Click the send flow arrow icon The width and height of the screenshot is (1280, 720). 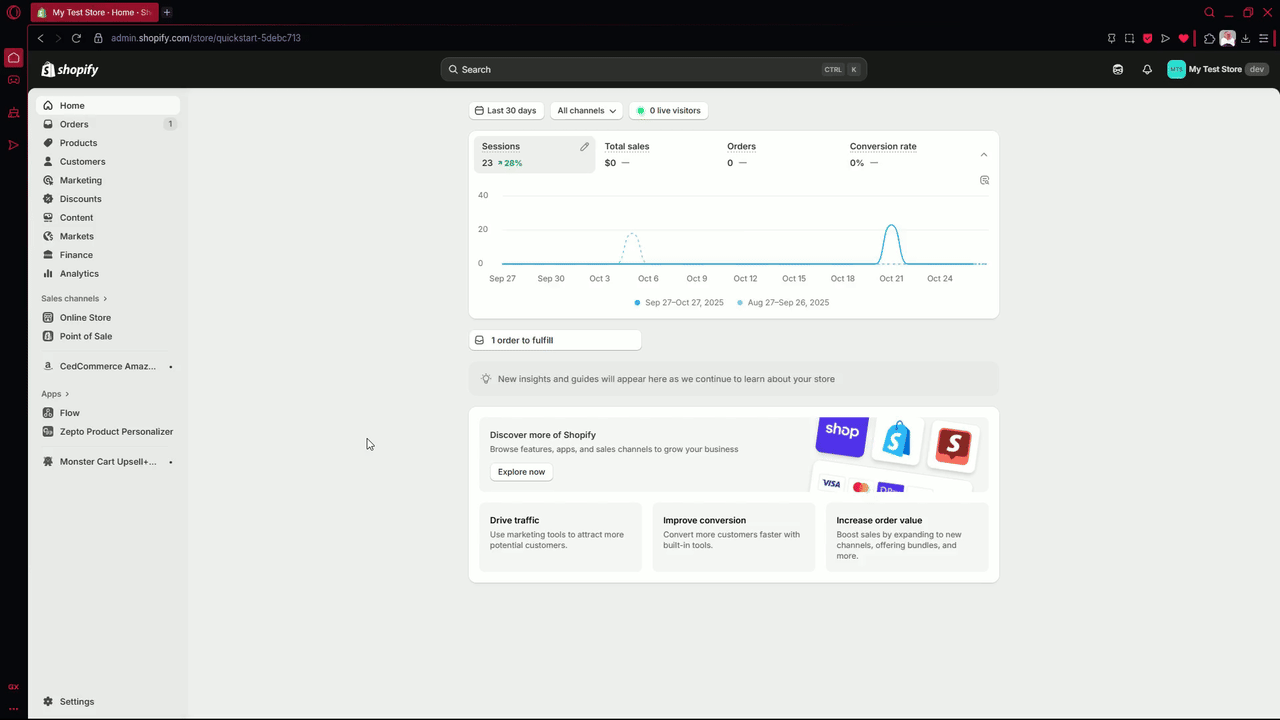click(x=1165, y=38)
